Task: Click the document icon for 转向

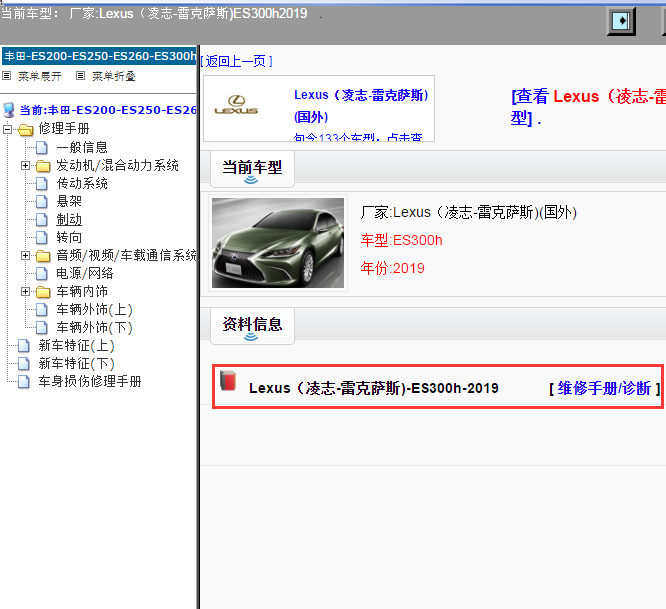Action: tap(42, 238)
